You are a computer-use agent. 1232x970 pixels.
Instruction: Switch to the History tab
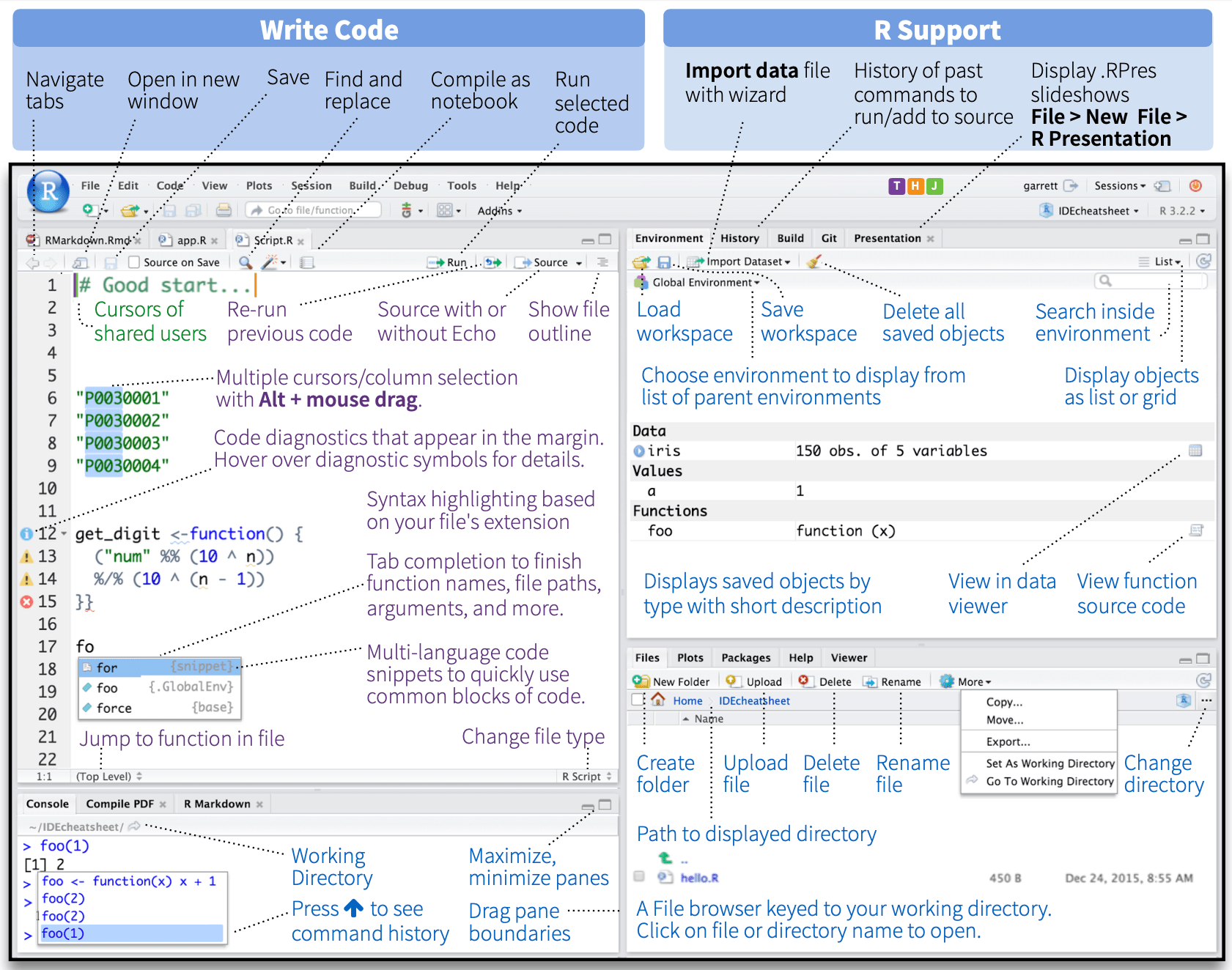(x=739, y=238)
